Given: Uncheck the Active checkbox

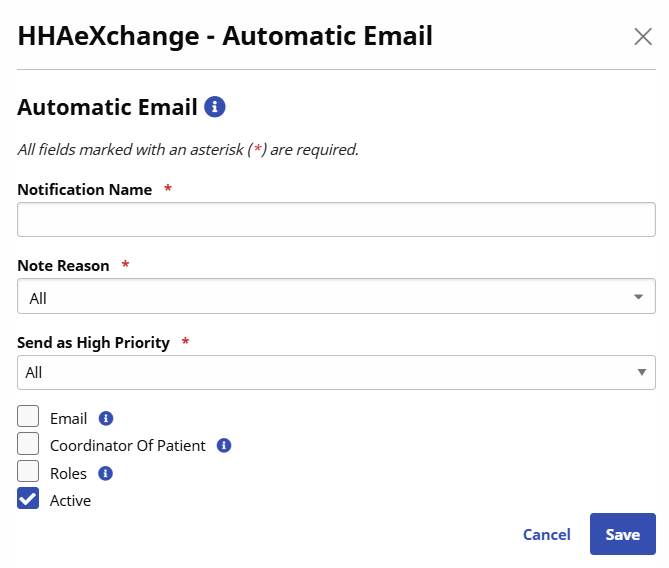Looking at the screenshot, I should click(x=28, y=498).
